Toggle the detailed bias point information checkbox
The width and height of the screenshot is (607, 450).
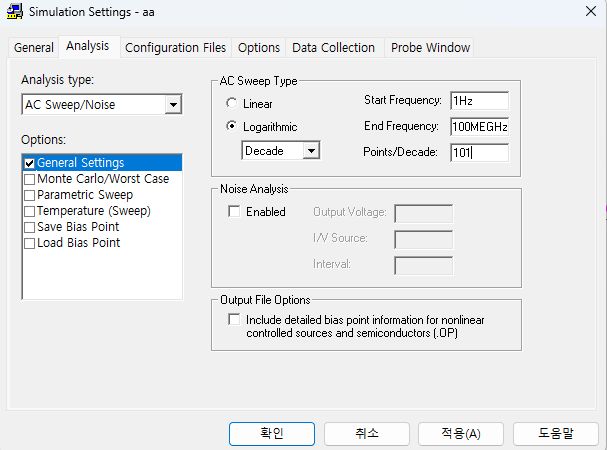(234, 319)
